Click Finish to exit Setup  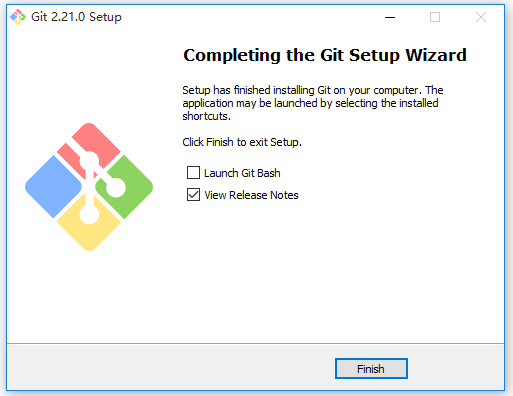tap(371, 369)
